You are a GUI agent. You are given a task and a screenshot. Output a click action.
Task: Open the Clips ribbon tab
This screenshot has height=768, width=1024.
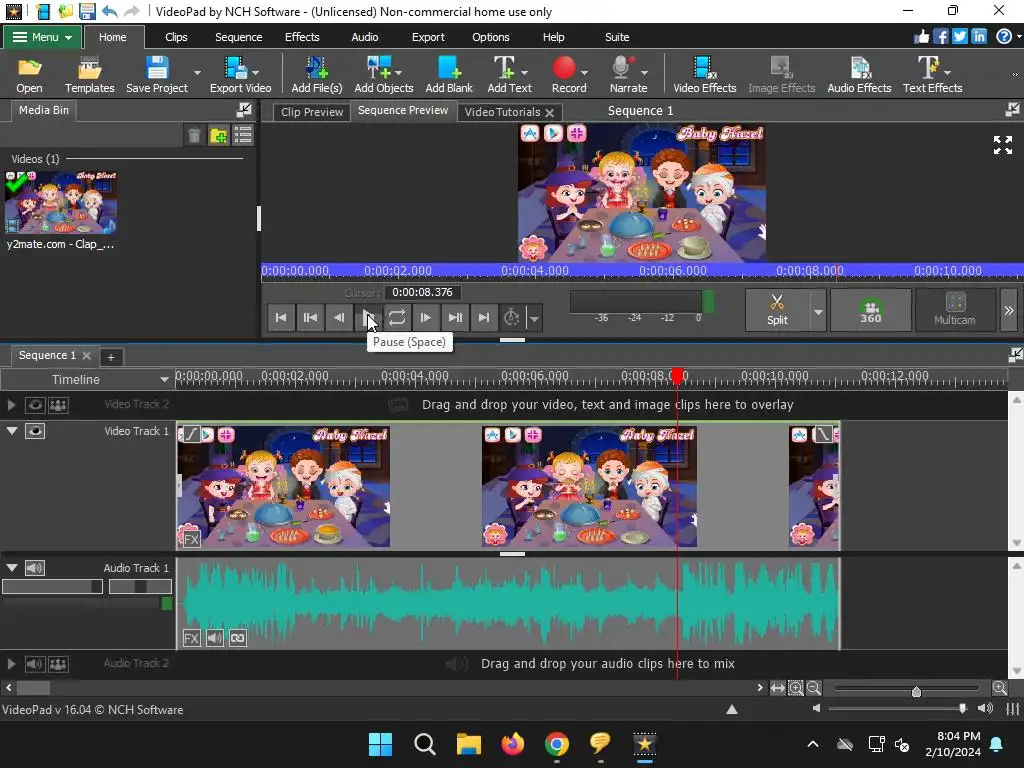coord(176,37)
